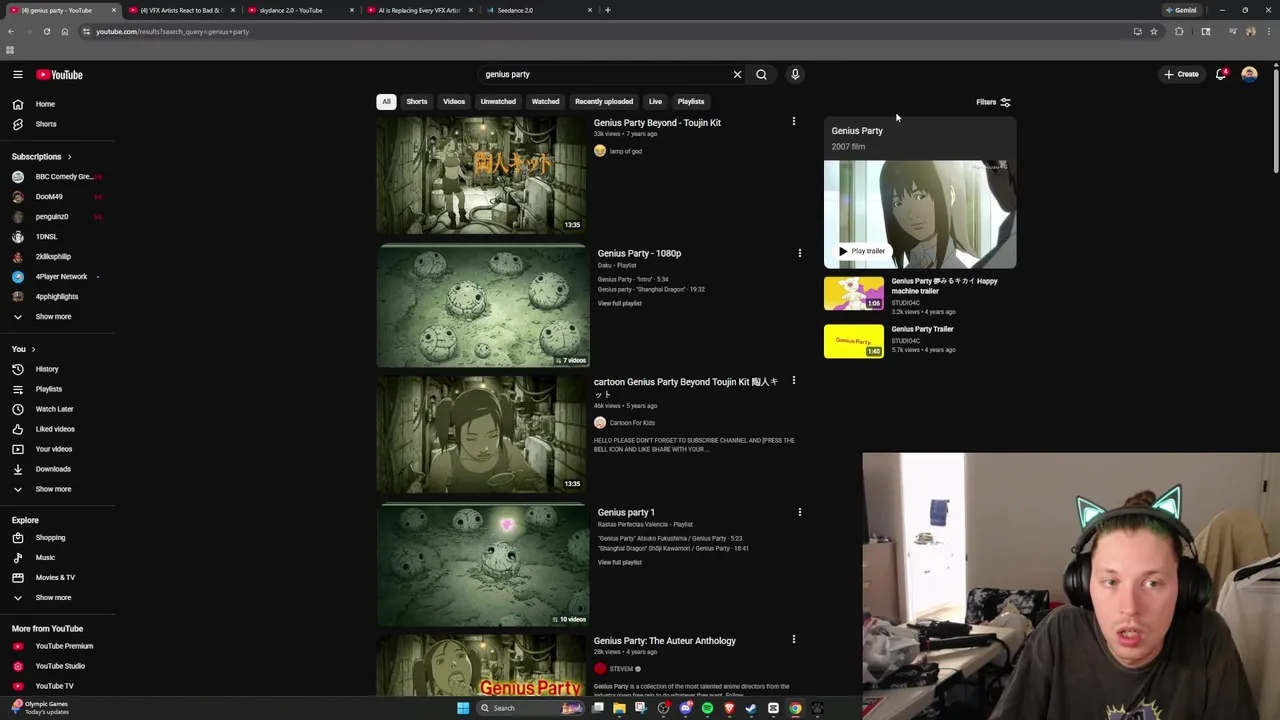View full playlist for Genius party 1
This screenshot has height=720, width=1280.
click(x=620, y=562)
